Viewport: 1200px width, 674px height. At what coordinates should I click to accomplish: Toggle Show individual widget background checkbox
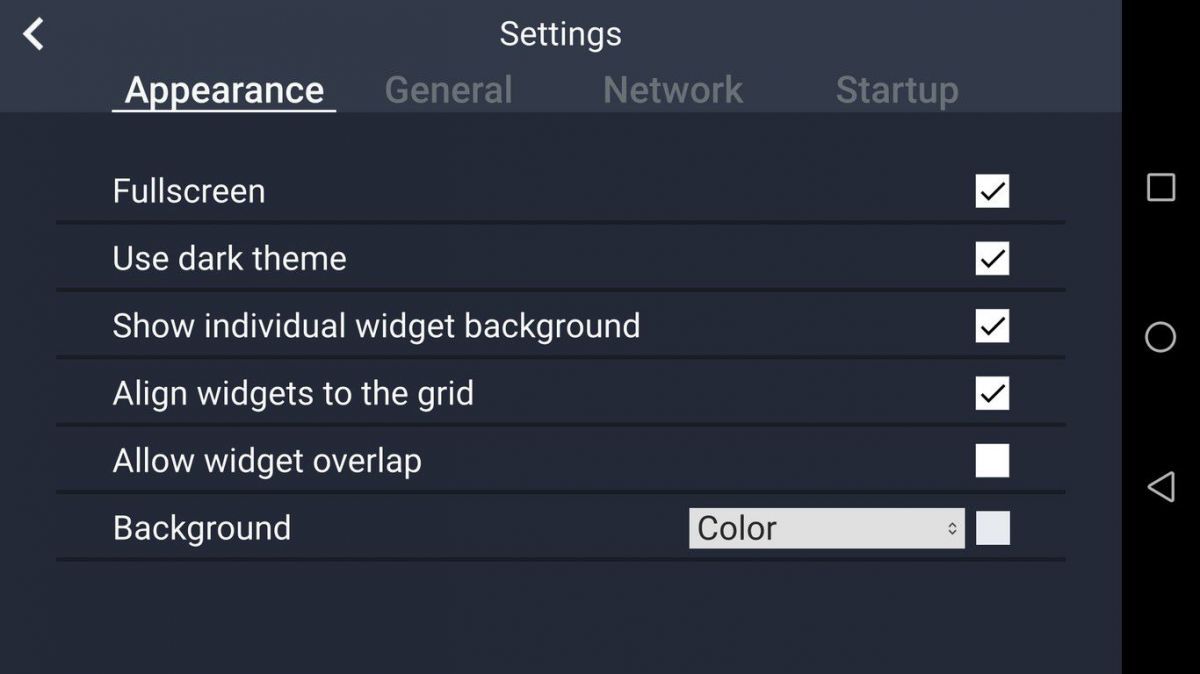click(992, 326)
